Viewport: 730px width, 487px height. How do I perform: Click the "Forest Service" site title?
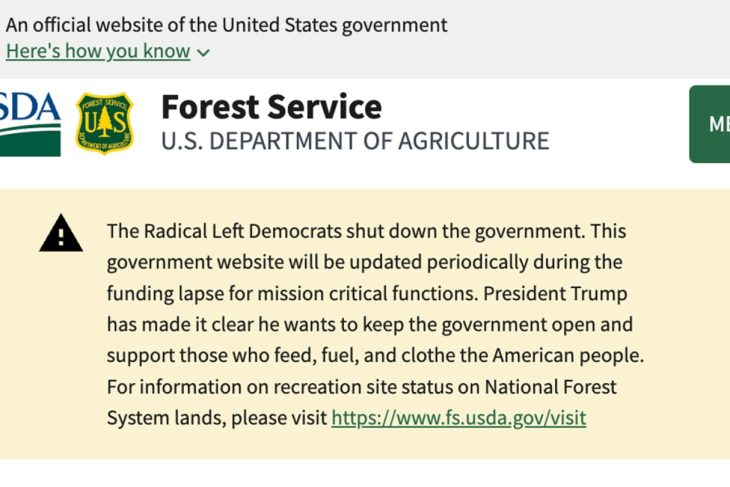point(271,107)
